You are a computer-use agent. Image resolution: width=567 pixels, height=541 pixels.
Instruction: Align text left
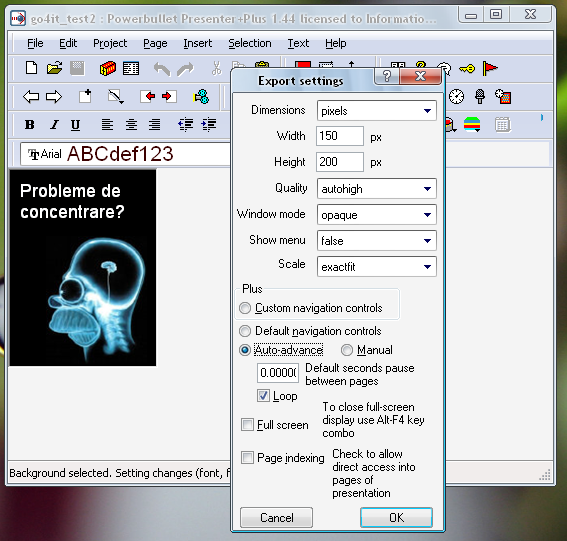[107, 125]
